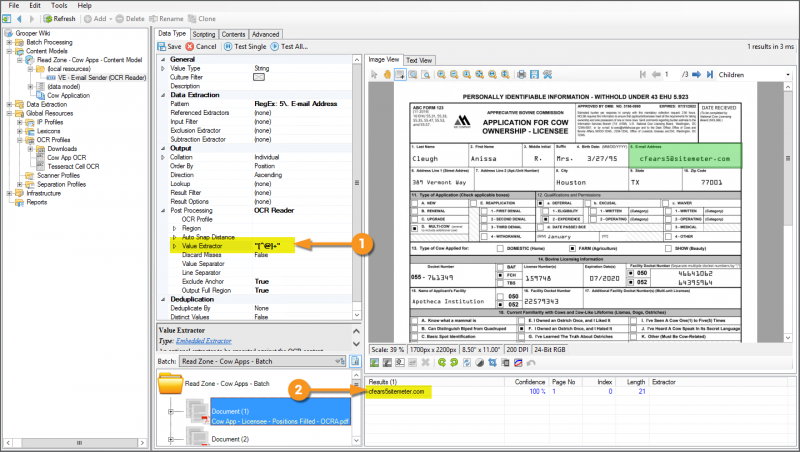Click the first zoom in magnifier
This screenshot has height=452, width=800.
coord(440,75)
